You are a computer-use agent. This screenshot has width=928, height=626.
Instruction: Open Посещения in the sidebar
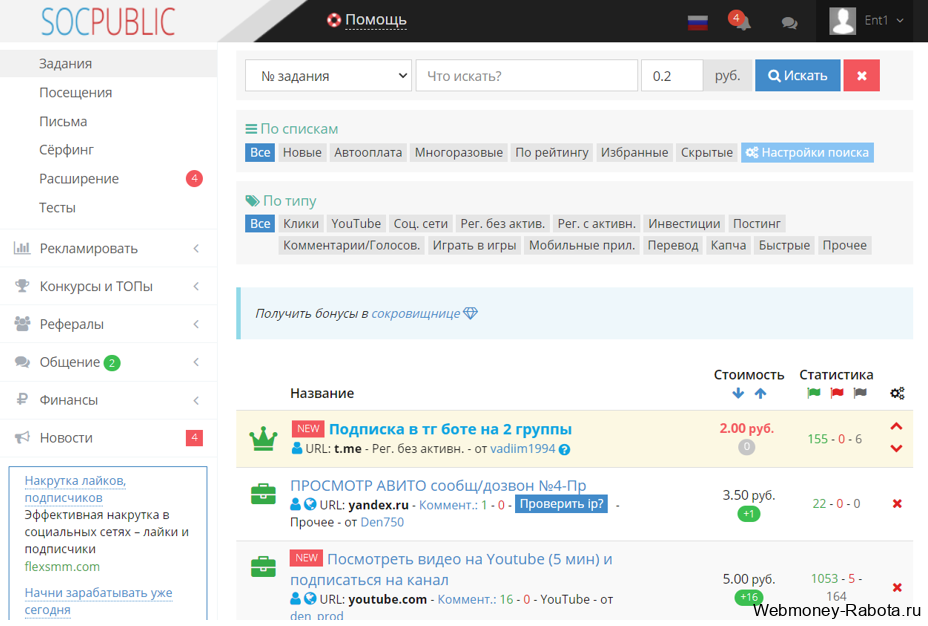click(108, 92)
